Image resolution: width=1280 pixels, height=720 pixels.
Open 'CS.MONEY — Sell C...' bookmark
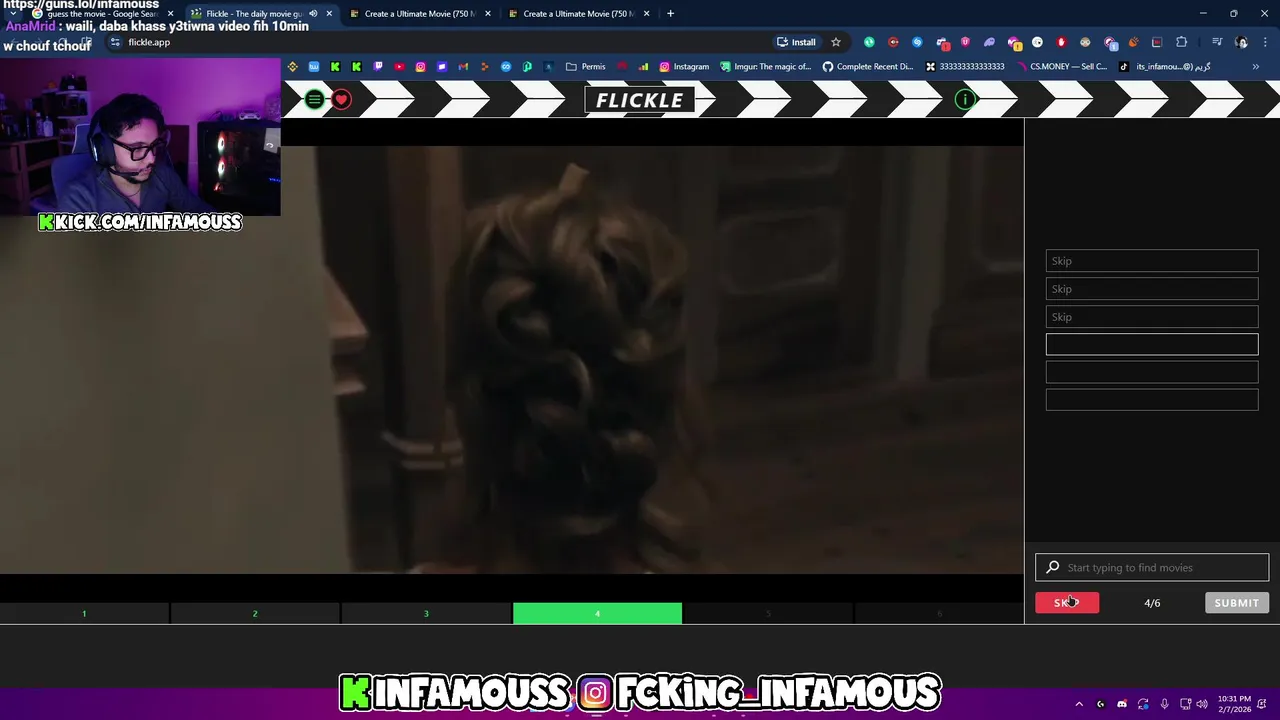pyautogui.click(x=1062, y=67)
